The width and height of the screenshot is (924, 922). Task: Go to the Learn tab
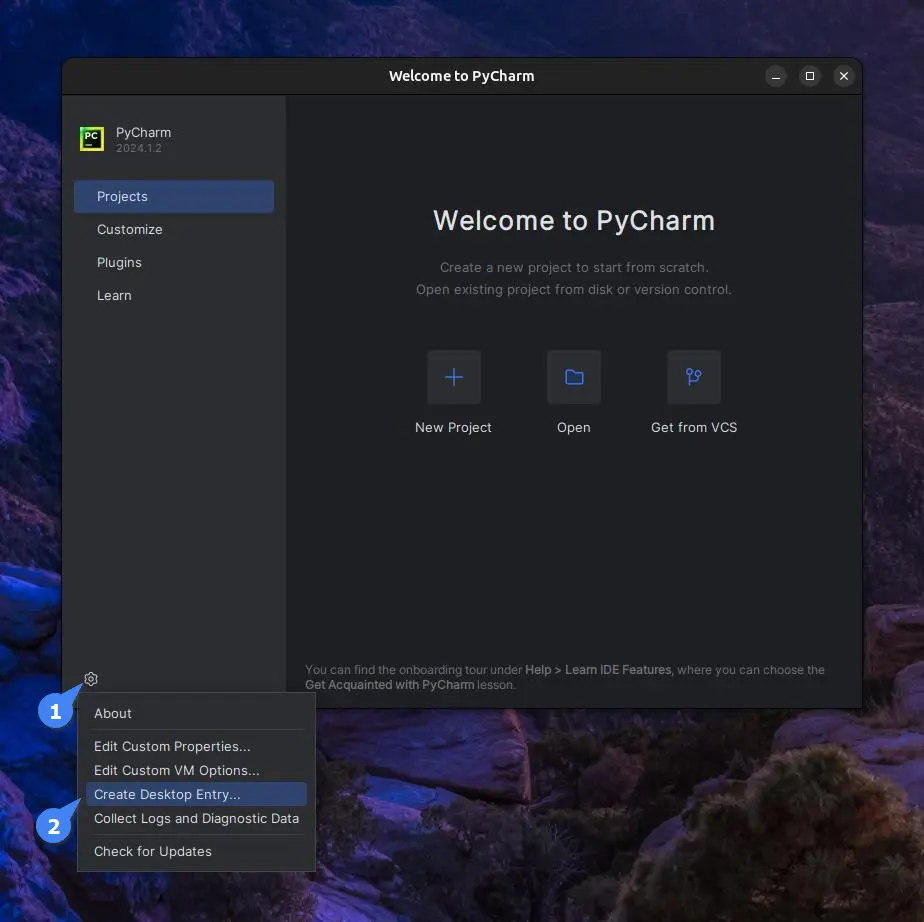pos(174,296)
